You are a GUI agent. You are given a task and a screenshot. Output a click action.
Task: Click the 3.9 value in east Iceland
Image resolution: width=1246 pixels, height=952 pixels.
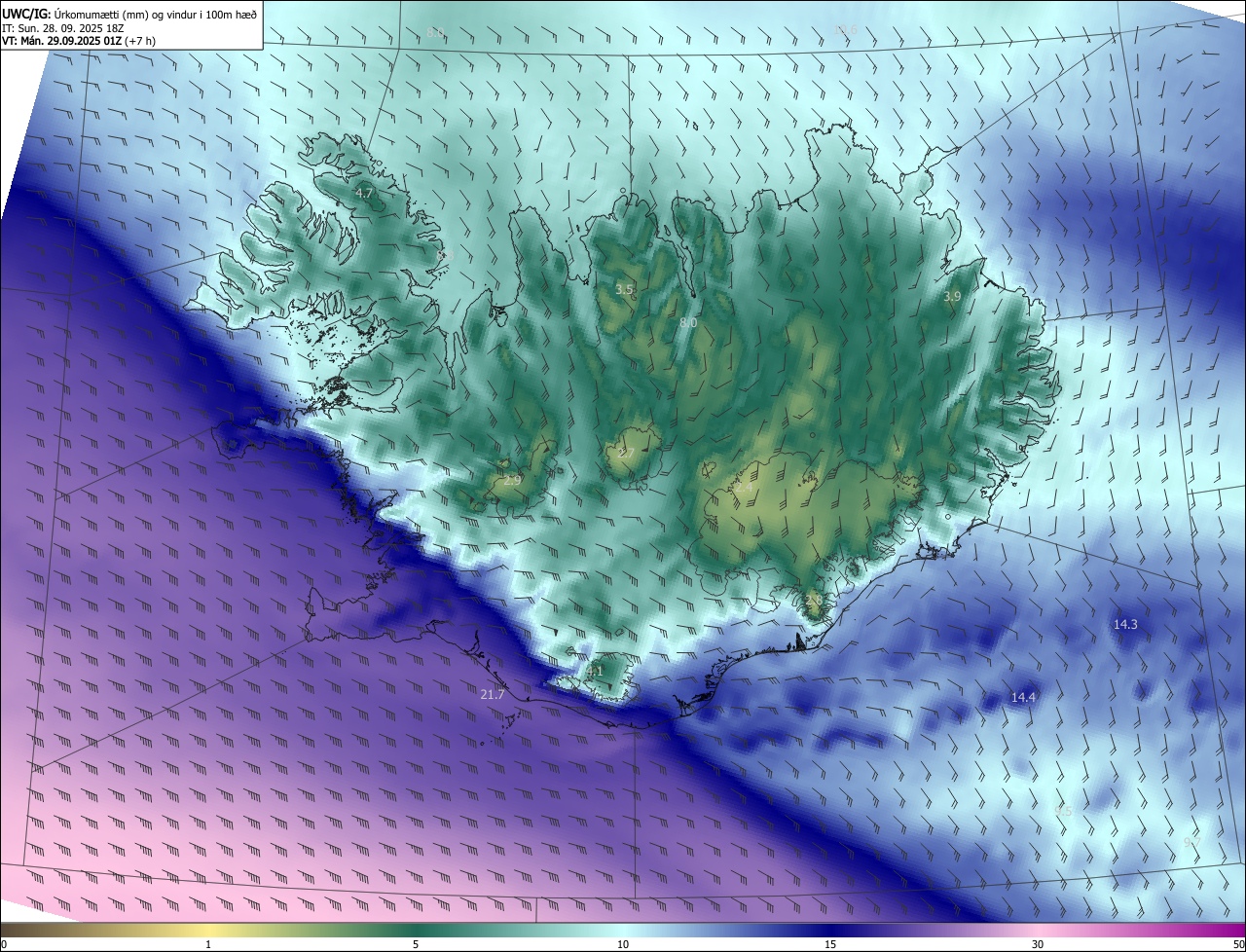point(953,296)
